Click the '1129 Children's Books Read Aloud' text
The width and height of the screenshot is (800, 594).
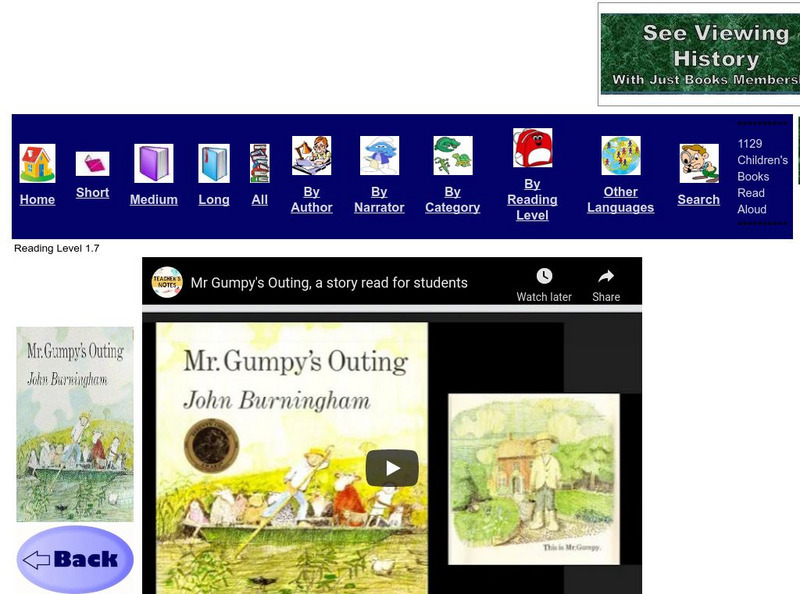pyautogui.click(x=762, y=177)
